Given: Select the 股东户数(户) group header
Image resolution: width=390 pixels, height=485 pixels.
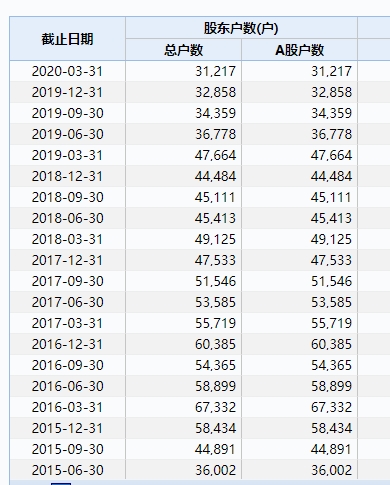Looking at the screenshot, I should [241, 28].
